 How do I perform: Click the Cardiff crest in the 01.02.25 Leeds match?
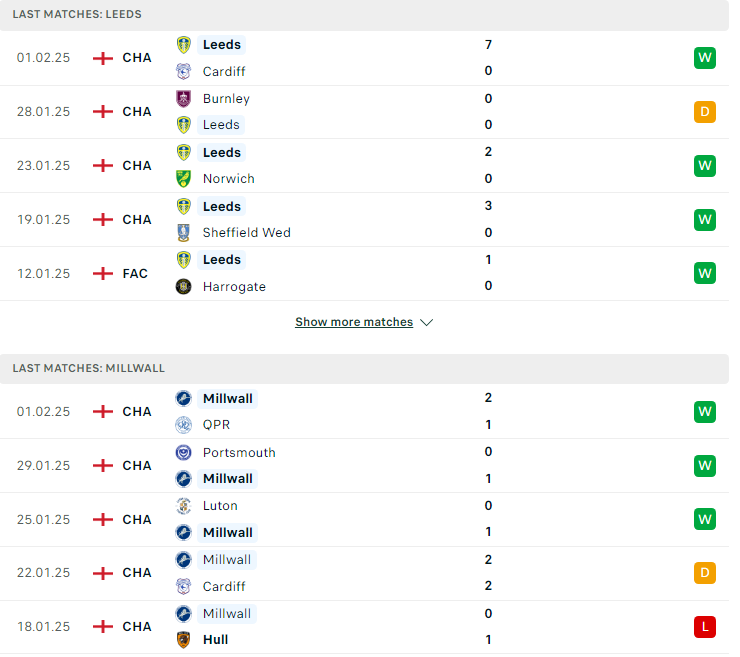coord(184,71)
